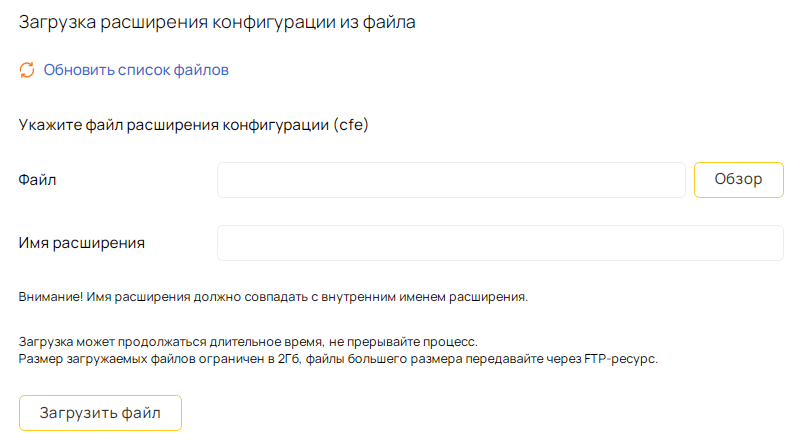Image resolution: width=812 pixels, height=444 pixels.
Task: Click the 'Внимание!' word in the warning
Action: (x=51, y=297)
